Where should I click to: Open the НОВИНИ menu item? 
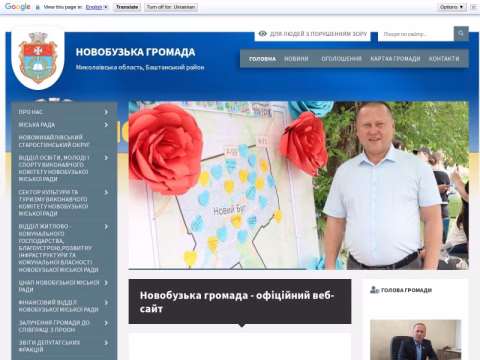point(296,59)
